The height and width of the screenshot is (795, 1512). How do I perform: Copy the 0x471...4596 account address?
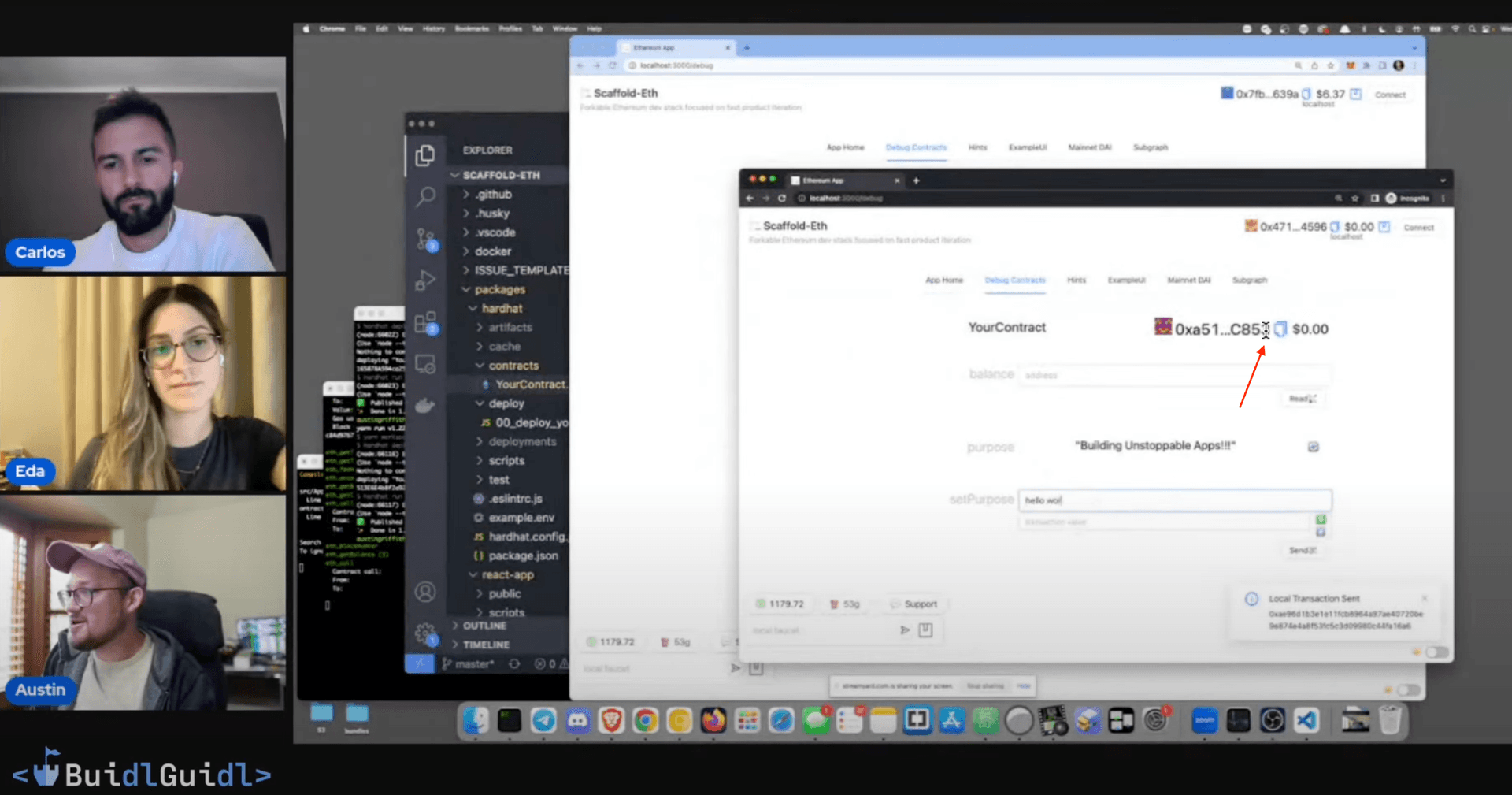coord(1335,227)
